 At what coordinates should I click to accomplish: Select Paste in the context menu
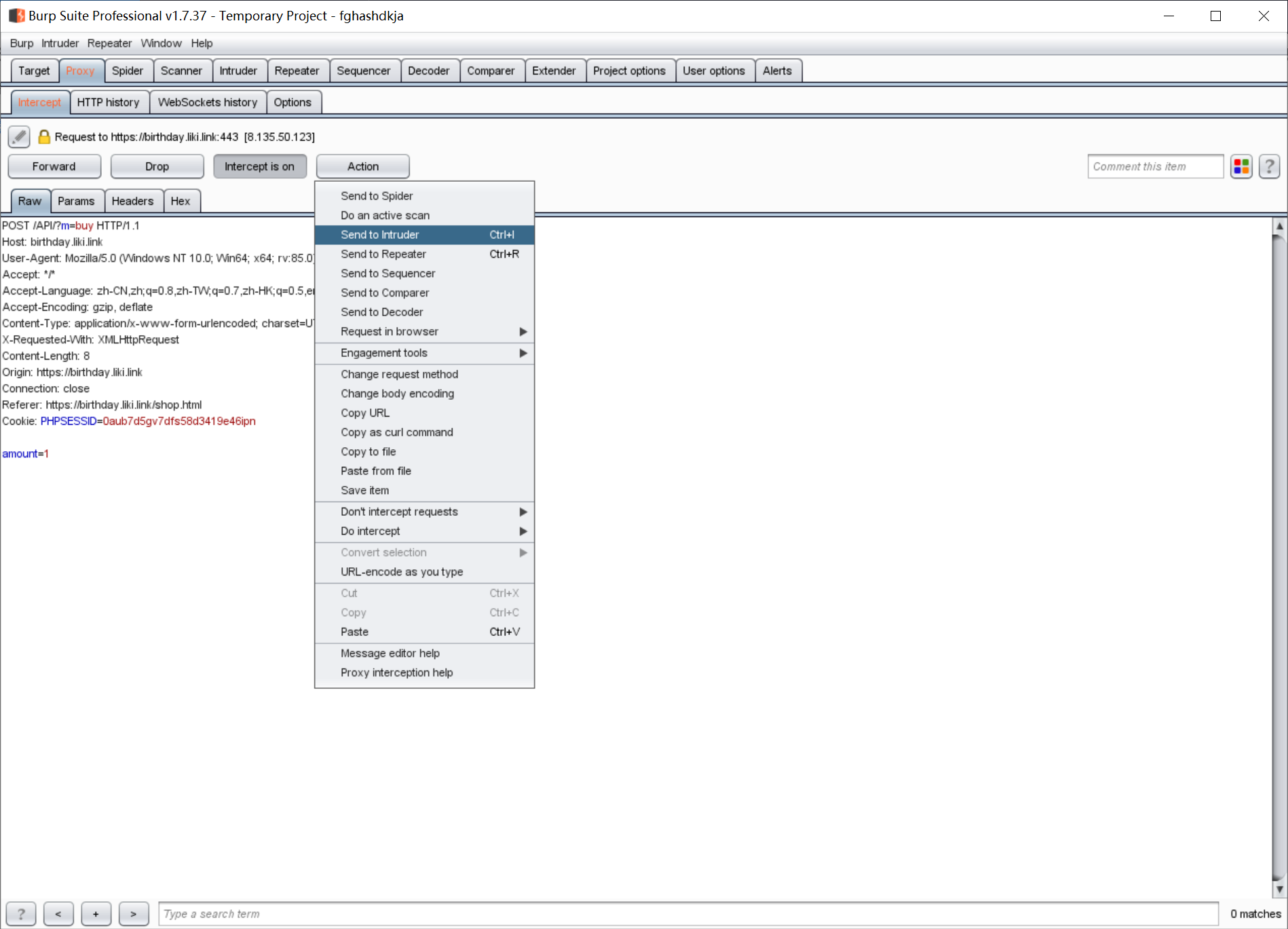425,632
